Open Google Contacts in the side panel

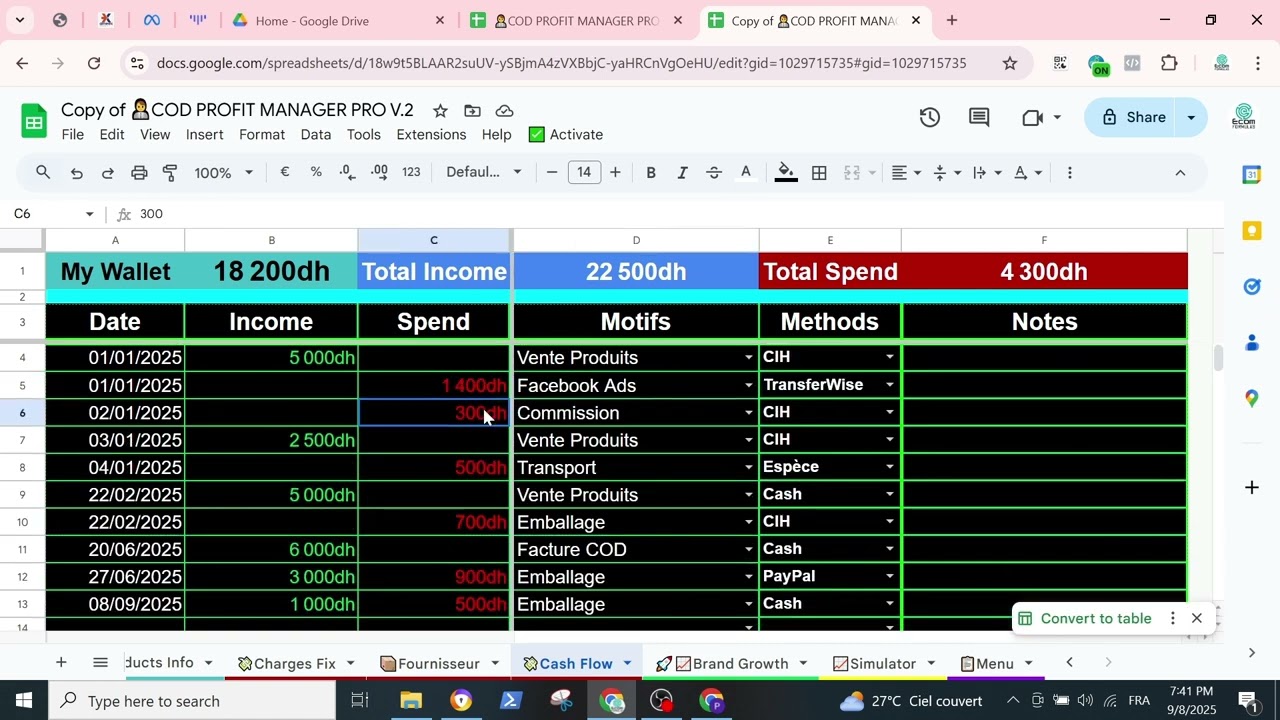click(x=1251, y=343)
